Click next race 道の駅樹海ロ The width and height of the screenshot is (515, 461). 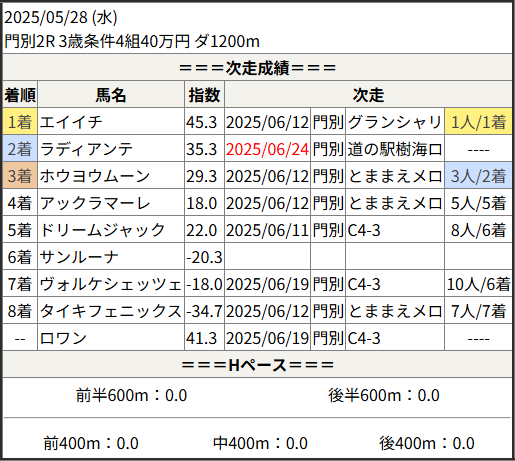(x=395, y=149)
